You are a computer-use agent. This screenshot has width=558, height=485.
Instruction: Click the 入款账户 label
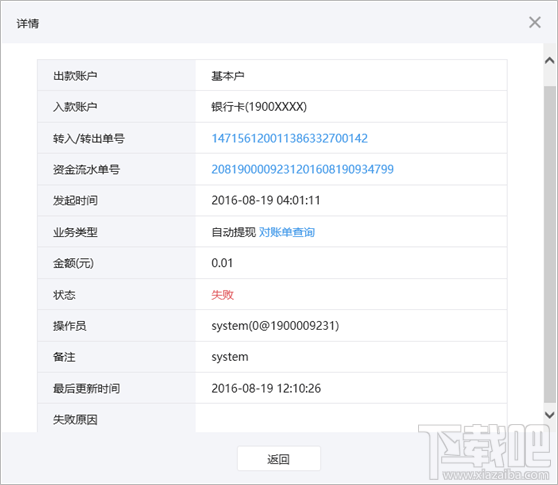[x=75, y=107]
